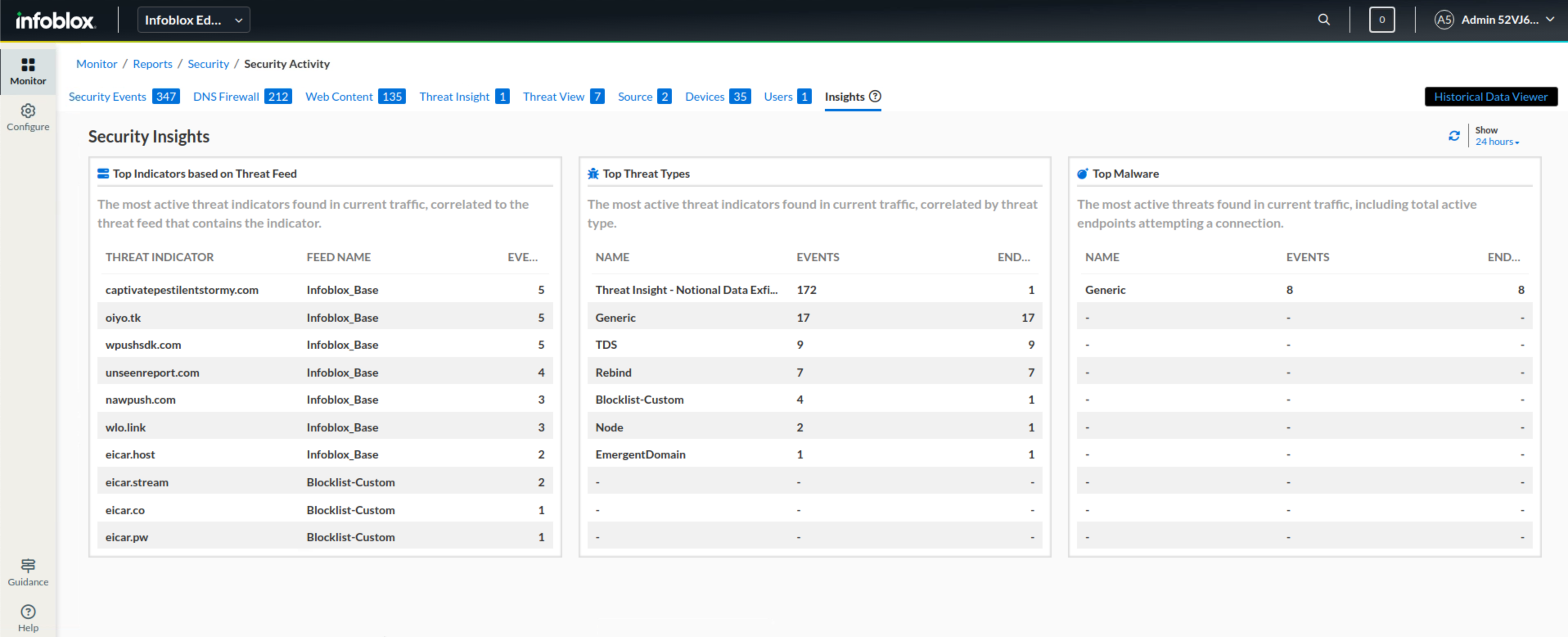Go to Reports in the breadcrumb
The height and width of the screenshot is (637, 1568).
click(152, 64)
